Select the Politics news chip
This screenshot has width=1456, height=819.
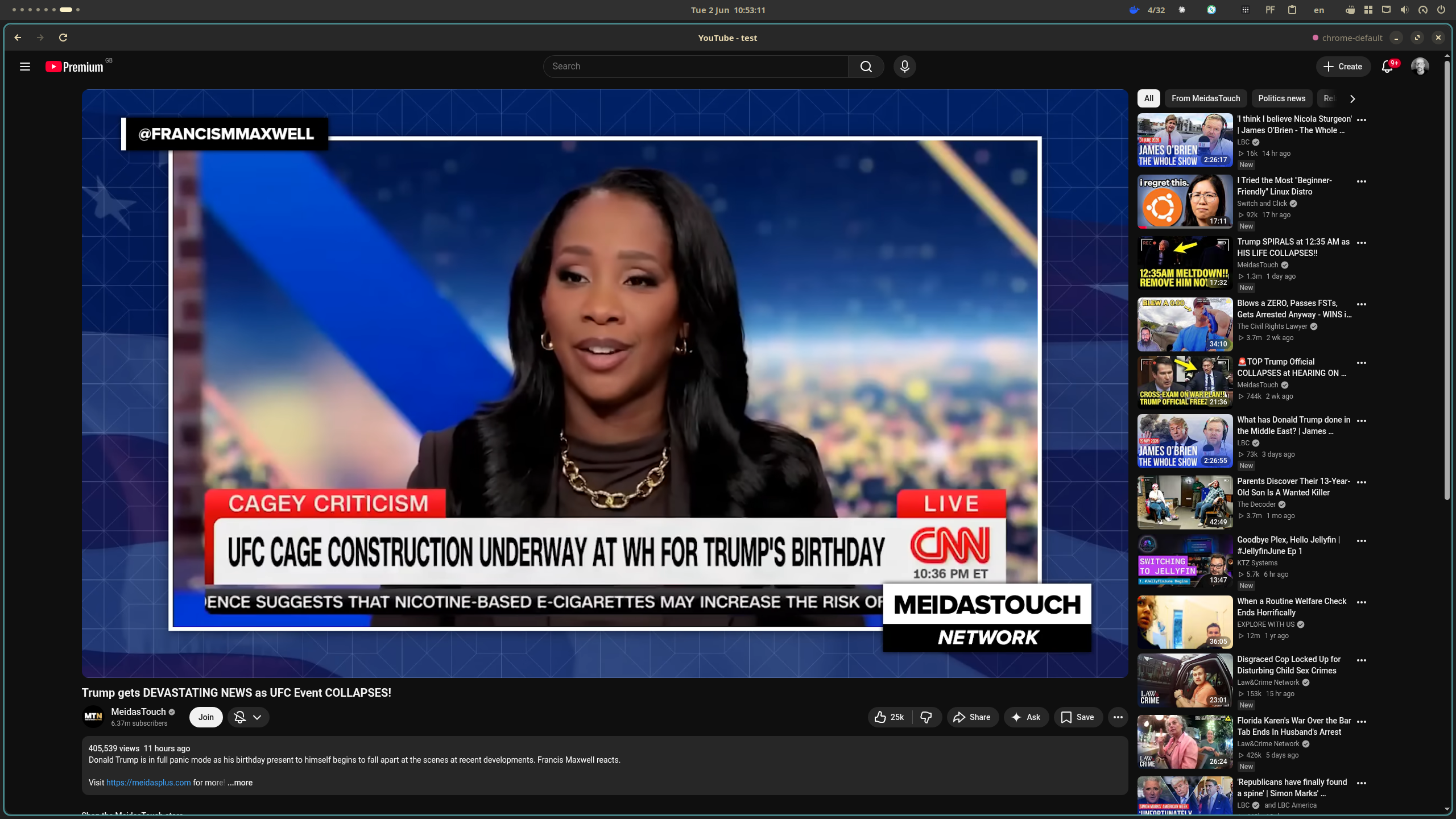pyautogui.click(x=1282, y=98)
